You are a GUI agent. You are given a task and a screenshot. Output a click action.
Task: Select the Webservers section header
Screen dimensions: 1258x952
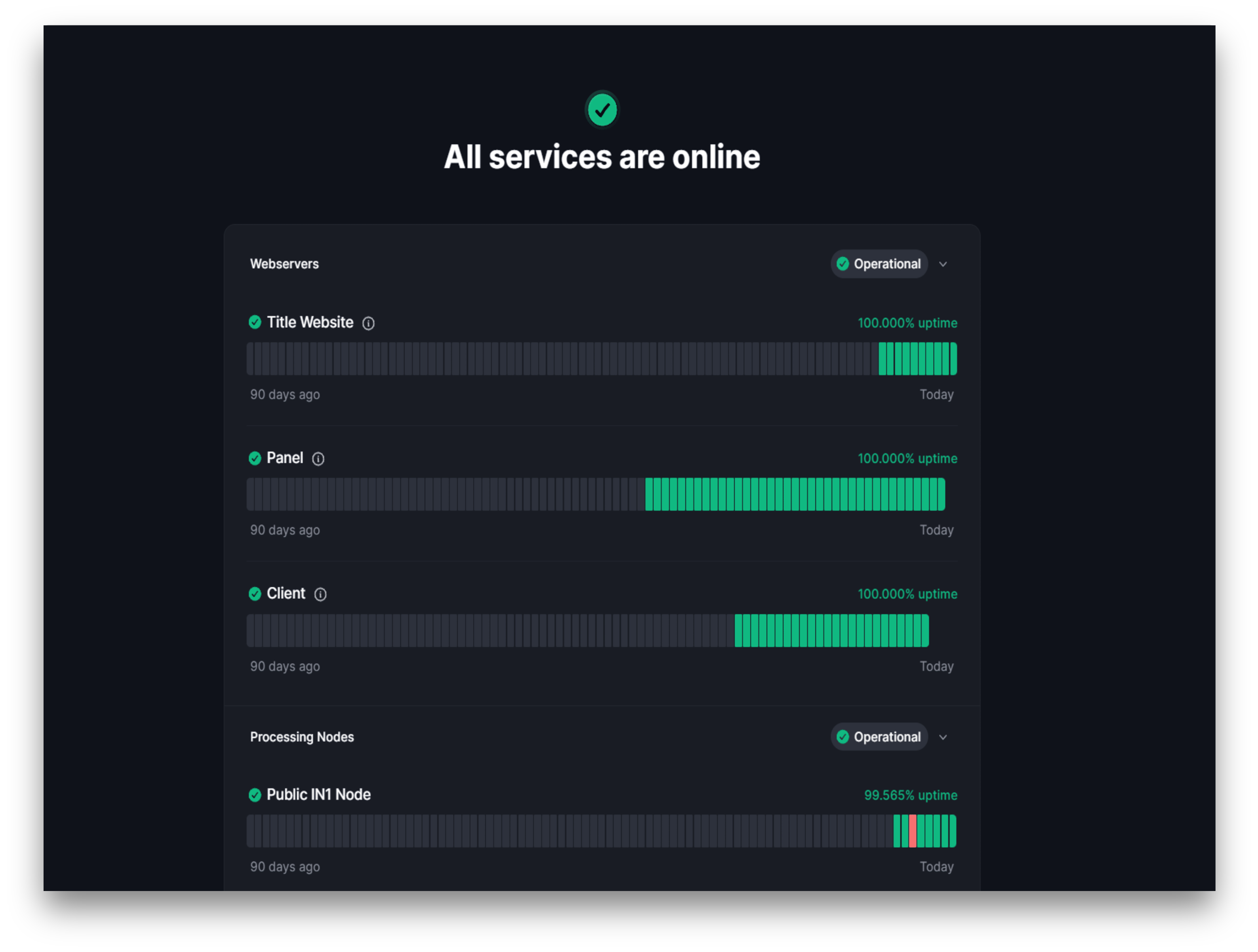(x=284, y=264)
